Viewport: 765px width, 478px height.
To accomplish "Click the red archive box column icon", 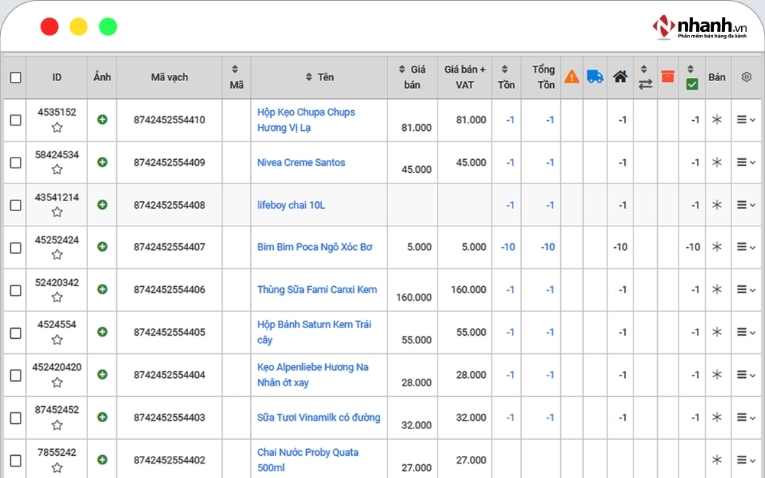I will (667, 76).
